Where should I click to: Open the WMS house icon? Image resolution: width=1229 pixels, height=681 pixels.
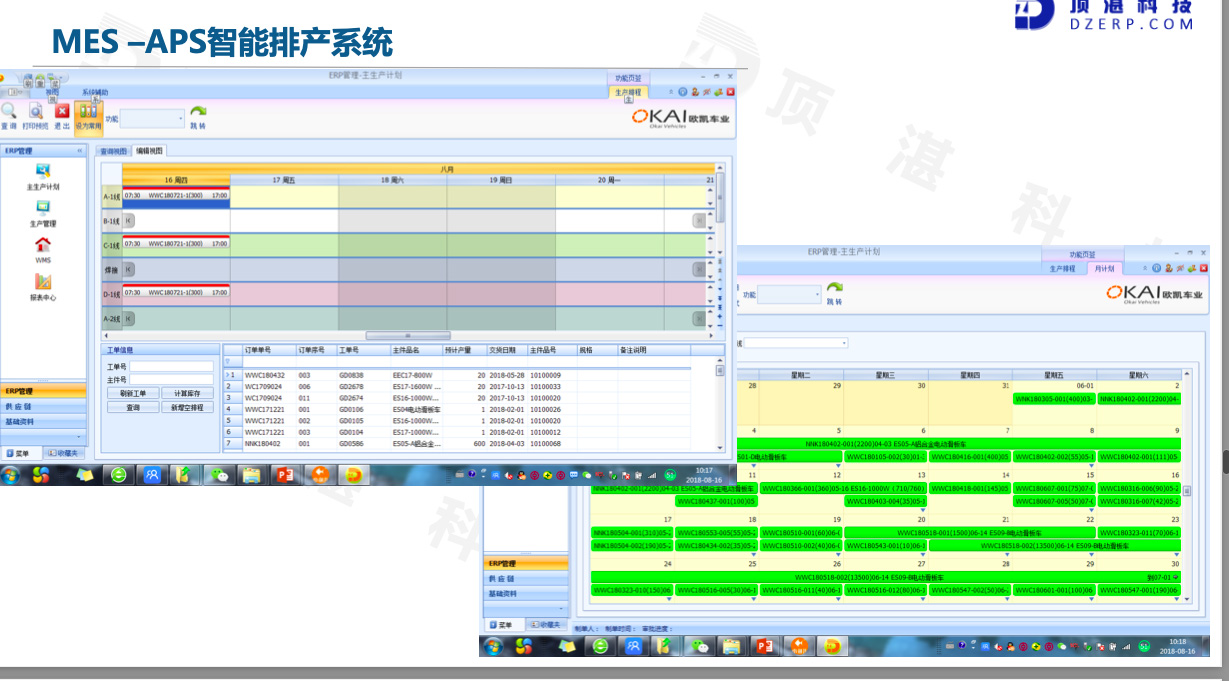[x=43, y=244]
